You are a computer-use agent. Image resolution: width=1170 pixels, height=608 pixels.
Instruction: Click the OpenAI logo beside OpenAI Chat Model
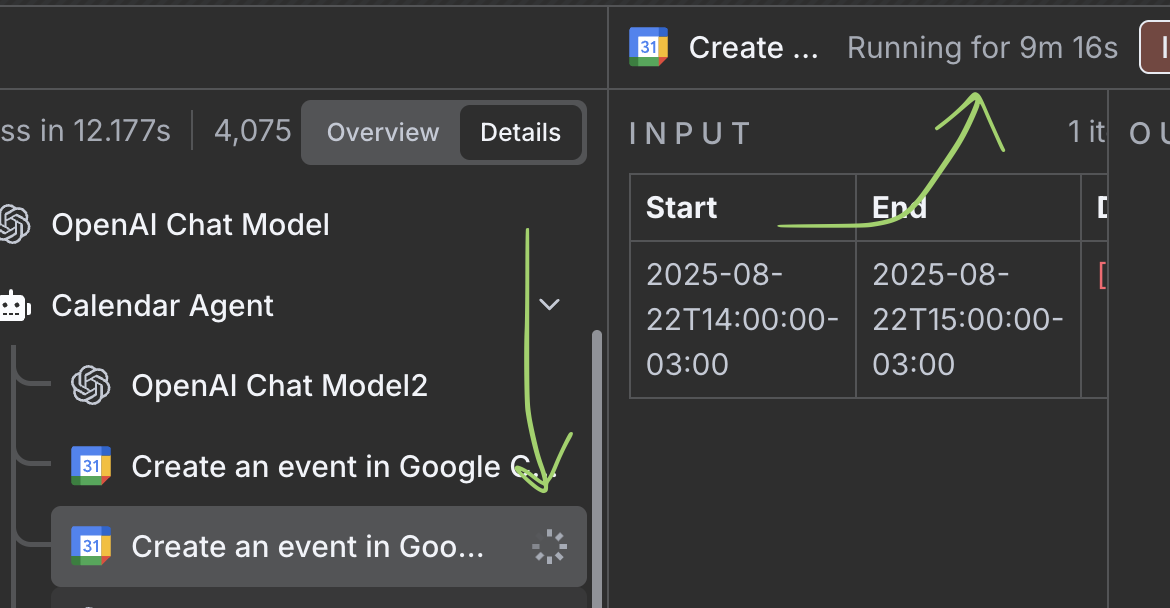point(14,224)
